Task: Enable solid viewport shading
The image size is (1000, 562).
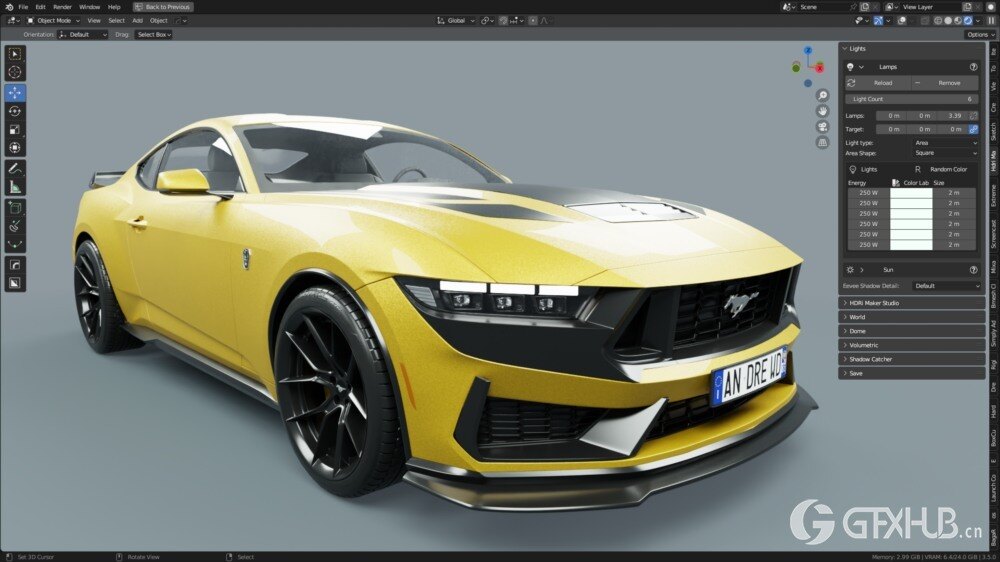Action: (x=948, y=20)
